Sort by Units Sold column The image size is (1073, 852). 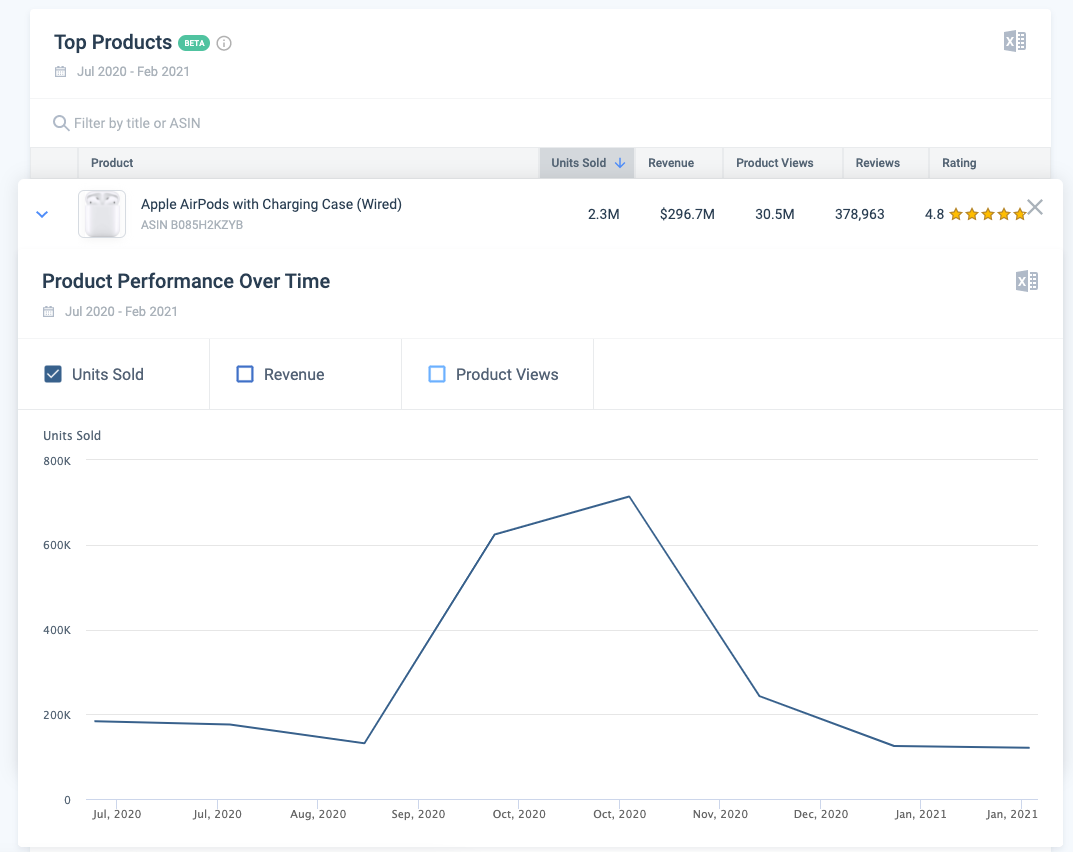[587, 163]
